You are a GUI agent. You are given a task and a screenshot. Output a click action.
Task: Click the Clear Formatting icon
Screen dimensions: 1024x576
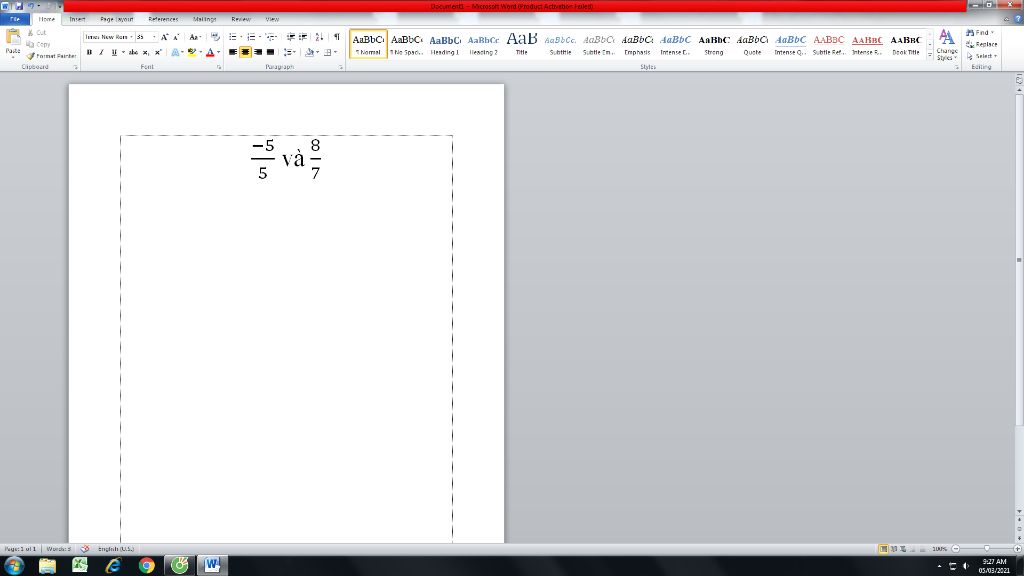click(216, 37)
